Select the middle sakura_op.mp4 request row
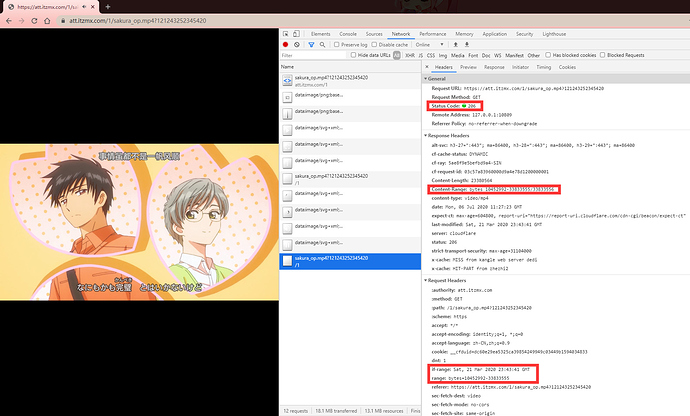The image size is (690, 416). [x=350, y=179]
